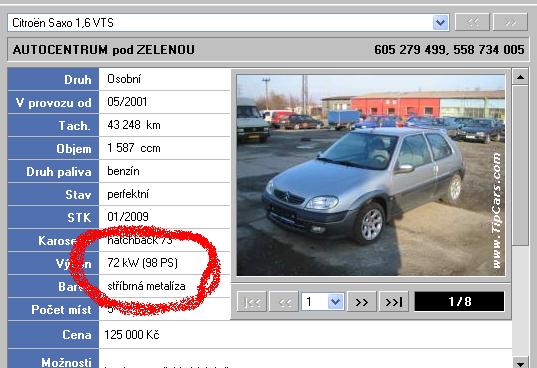Click the scroll down arrow
Screen dimensions: 537x368
click(520, 363)
